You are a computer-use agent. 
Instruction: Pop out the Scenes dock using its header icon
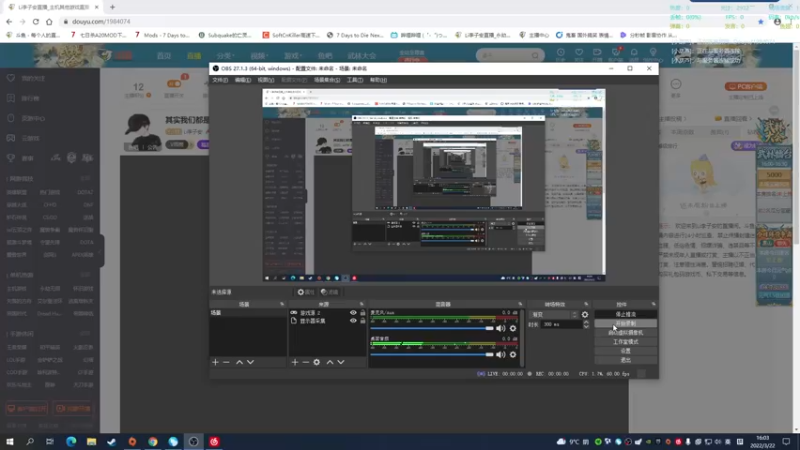click(282, 305)
